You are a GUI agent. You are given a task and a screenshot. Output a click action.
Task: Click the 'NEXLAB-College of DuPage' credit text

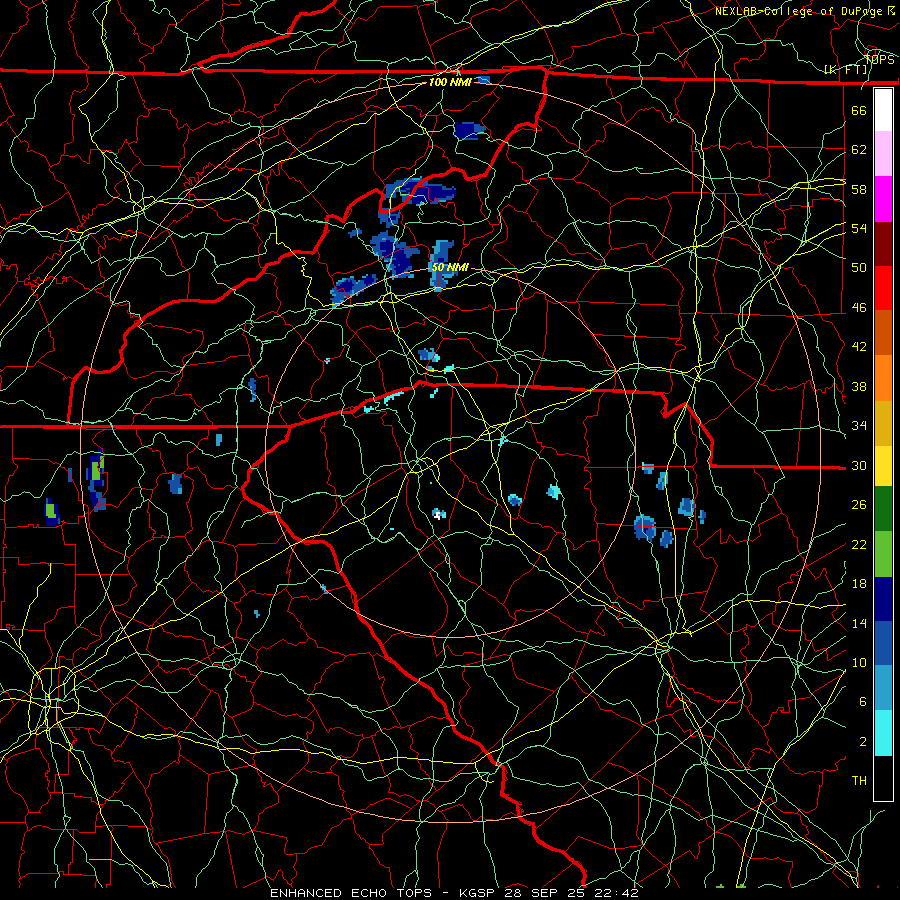(799, 11)
